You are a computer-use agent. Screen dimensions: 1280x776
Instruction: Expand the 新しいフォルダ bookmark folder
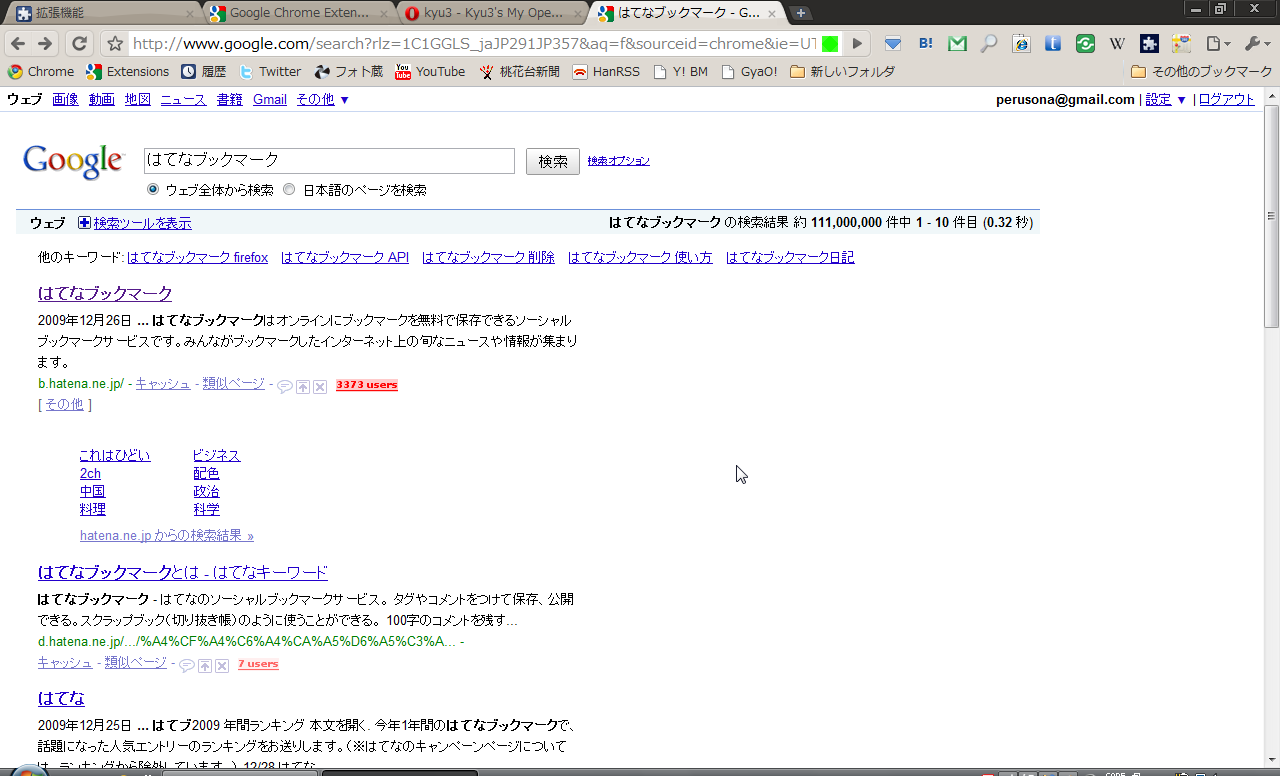coord(842,72)
